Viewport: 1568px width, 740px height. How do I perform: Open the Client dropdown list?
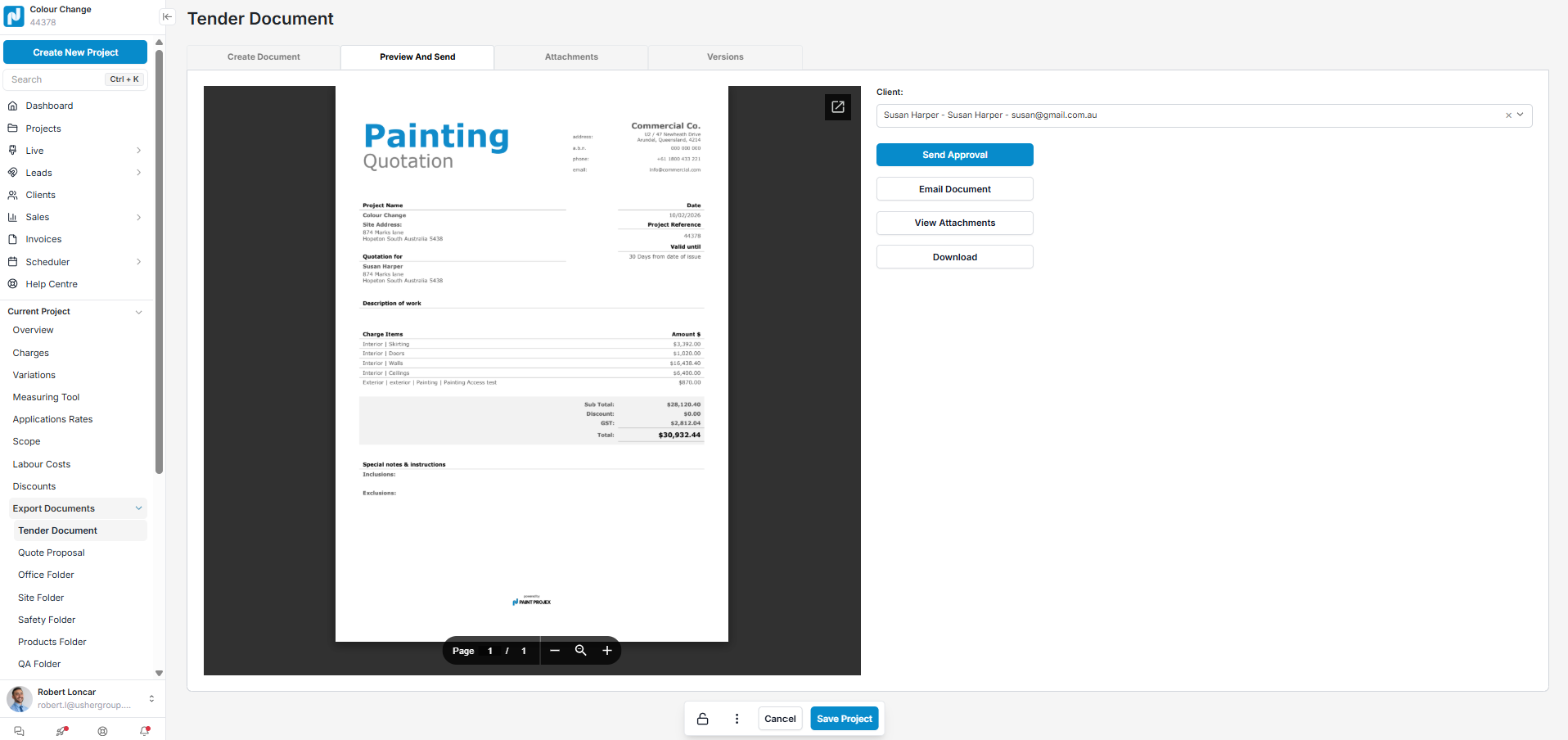tap(1521, 115)
